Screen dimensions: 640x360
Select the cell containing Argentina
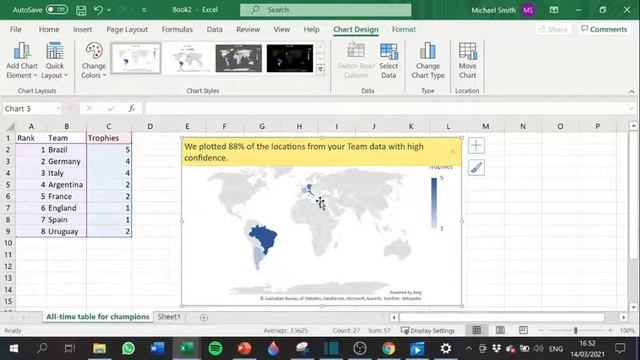click(x=66, y=185)
